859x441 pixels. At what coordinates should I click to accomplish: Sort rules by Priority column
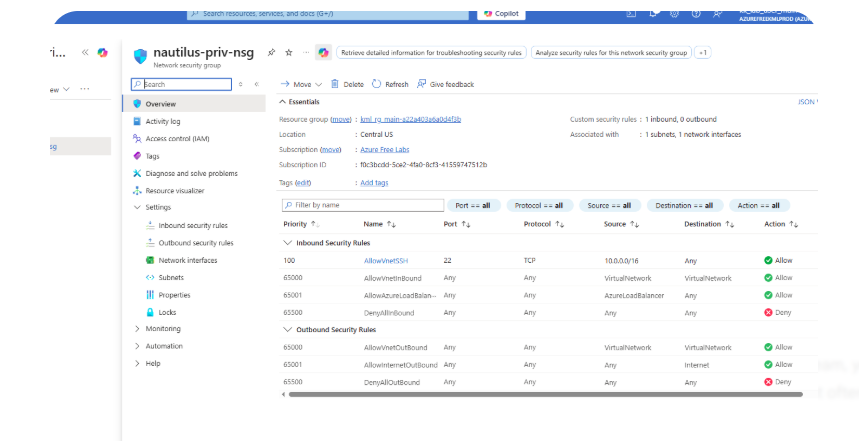tap(302, 225)
